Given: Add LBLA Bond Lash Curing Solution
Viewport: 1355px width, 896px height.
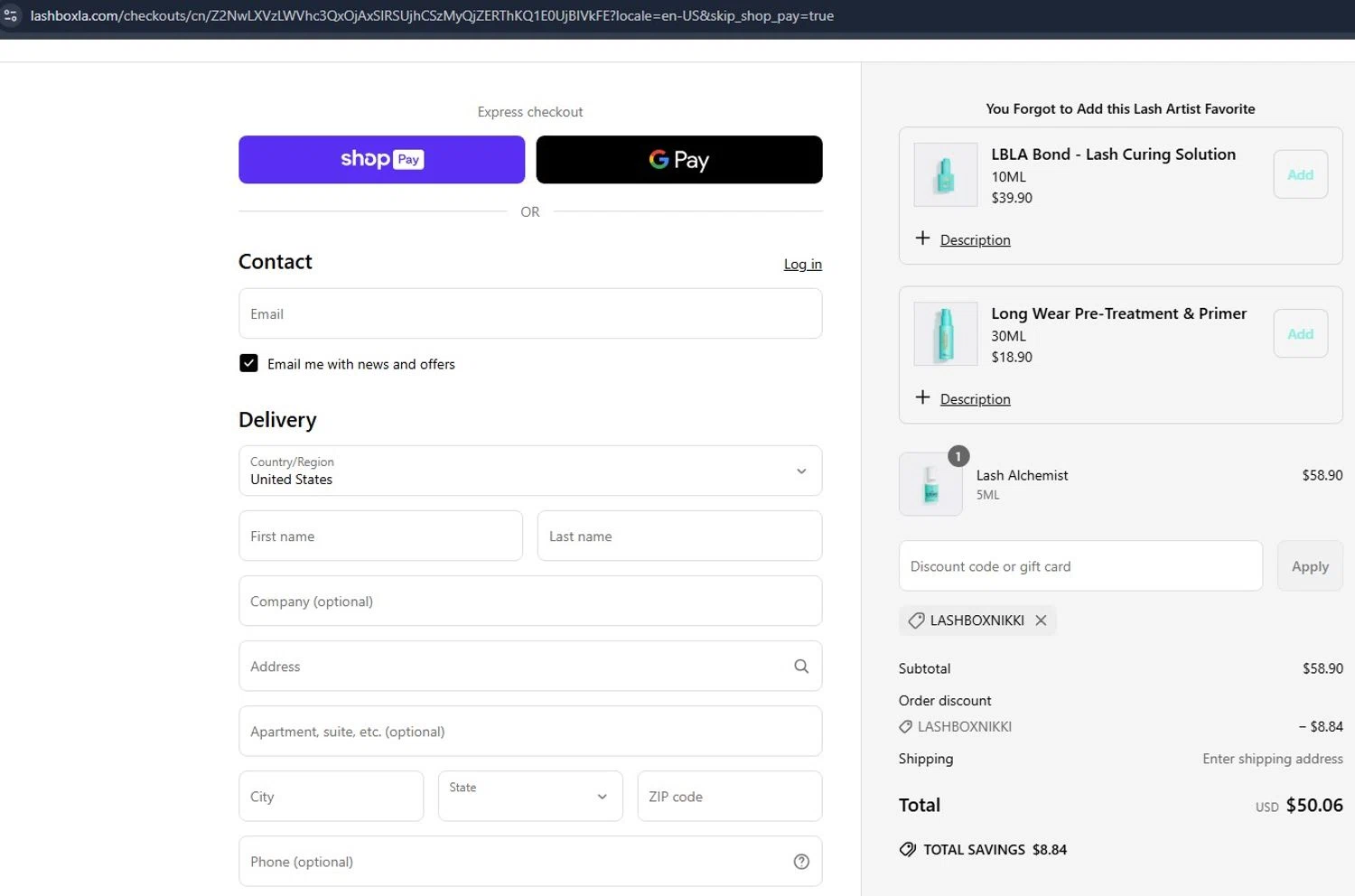Looking at the screenshot, I should (1301, 174).
